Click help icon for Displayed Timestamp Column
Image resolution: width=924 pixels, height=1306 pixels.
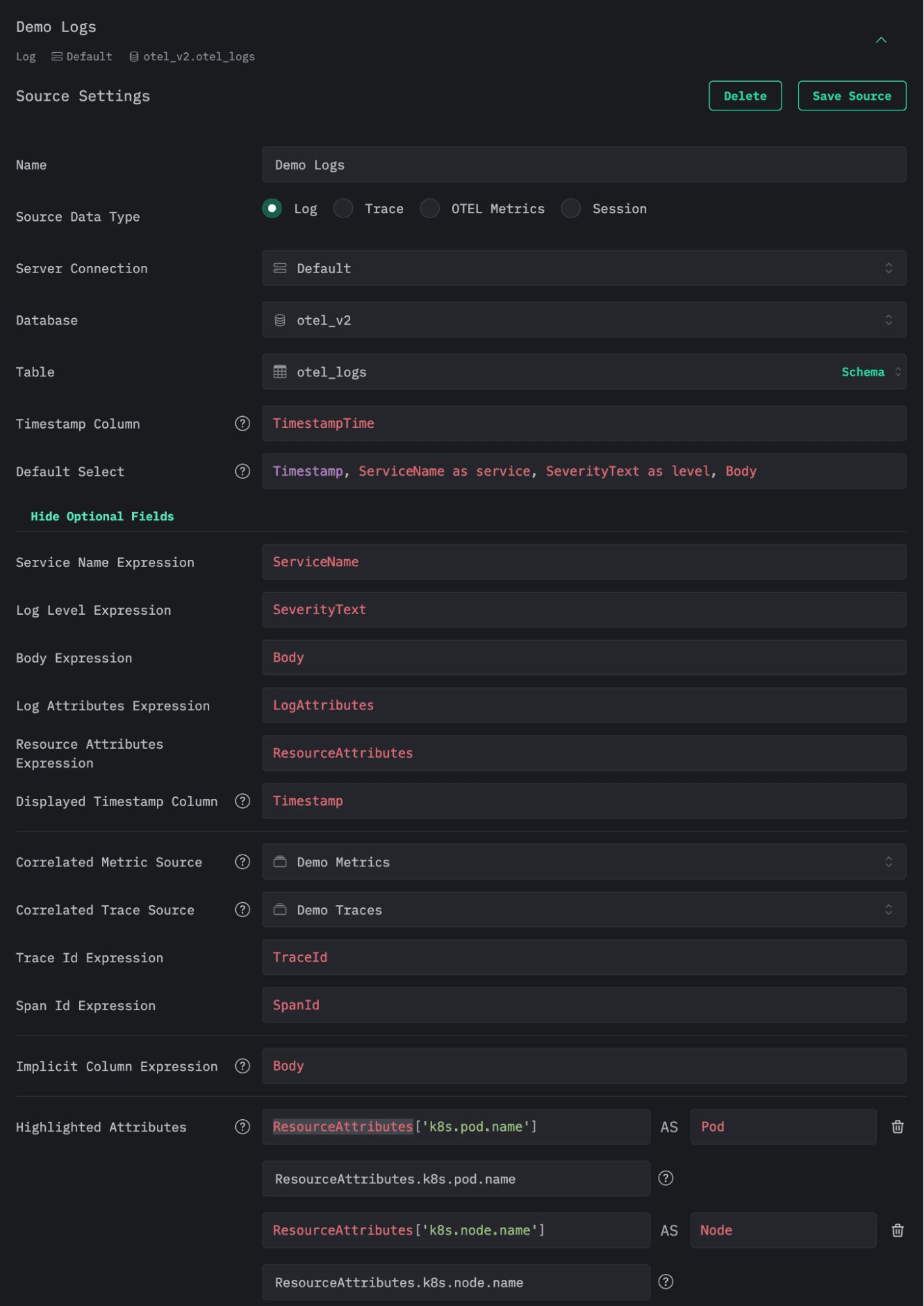click(x=242, y=801)
